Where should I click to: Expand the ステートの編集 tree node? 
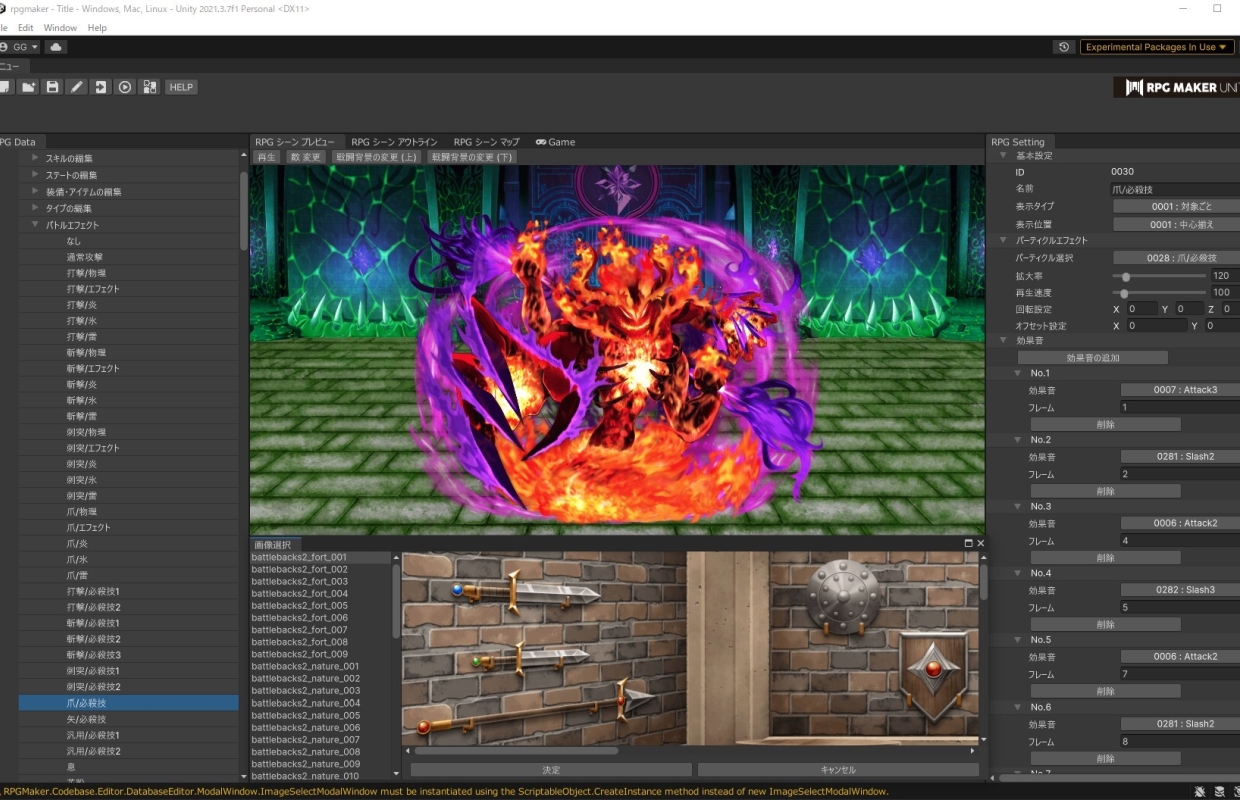pos(35,175)
